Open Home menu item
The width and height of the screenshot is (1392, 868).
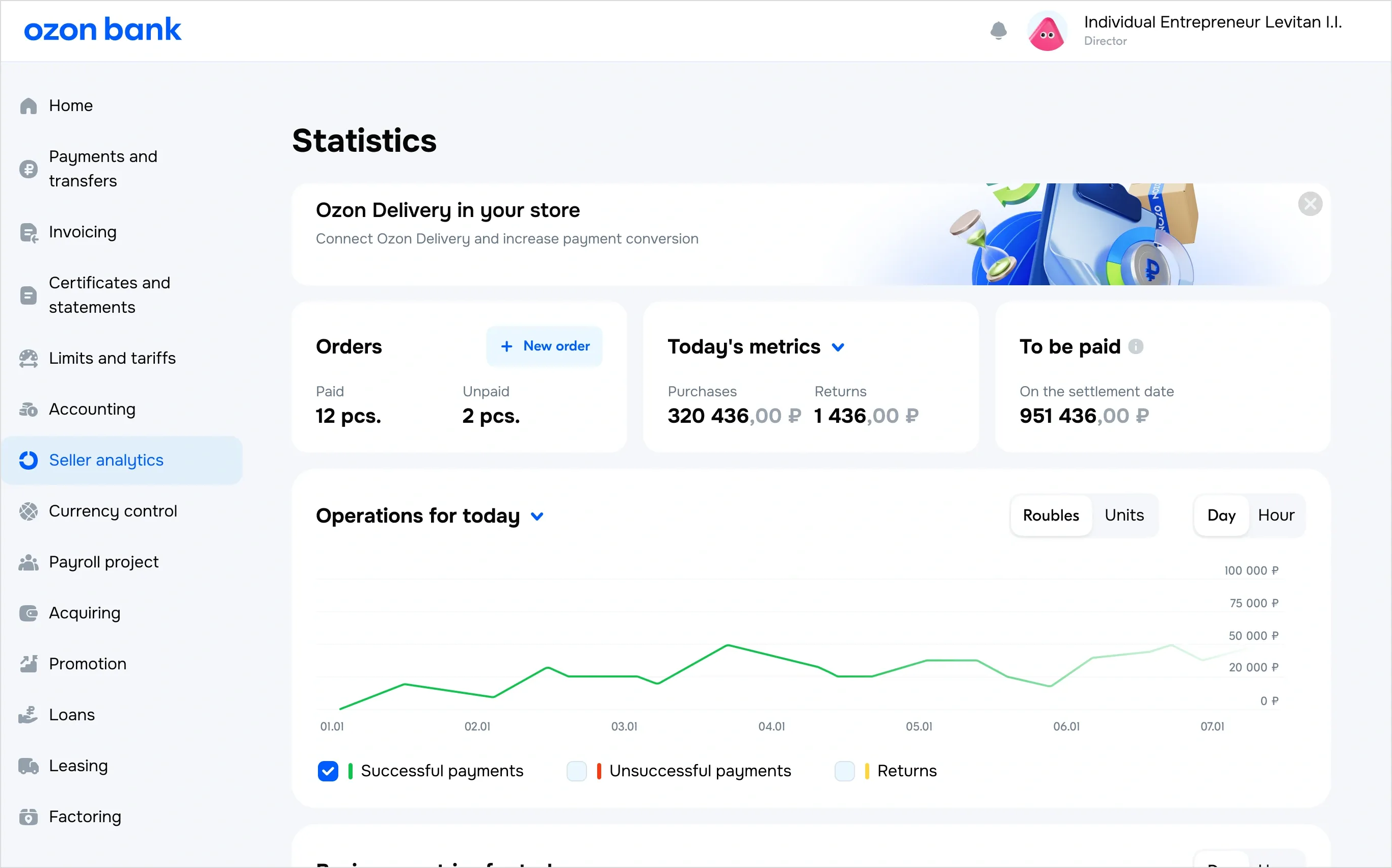pyautogui.click(x=122, y=106)
